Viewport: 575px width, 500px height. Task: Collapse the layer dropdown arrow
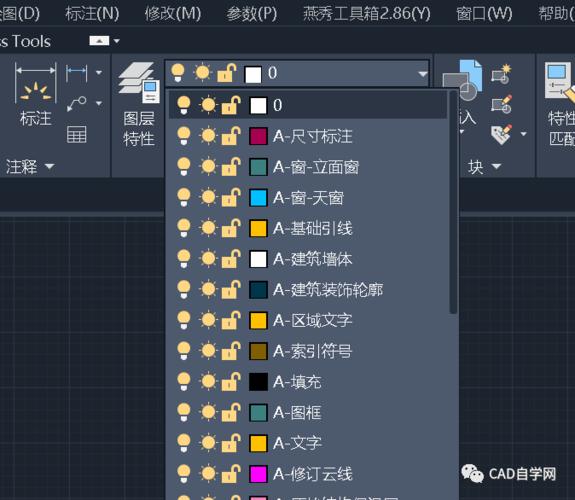click(422, 74)
